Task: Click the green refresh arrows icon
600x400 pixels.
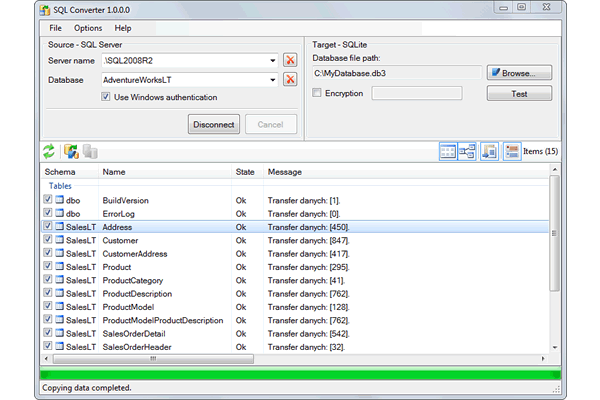Action: (x=49, y=152)
